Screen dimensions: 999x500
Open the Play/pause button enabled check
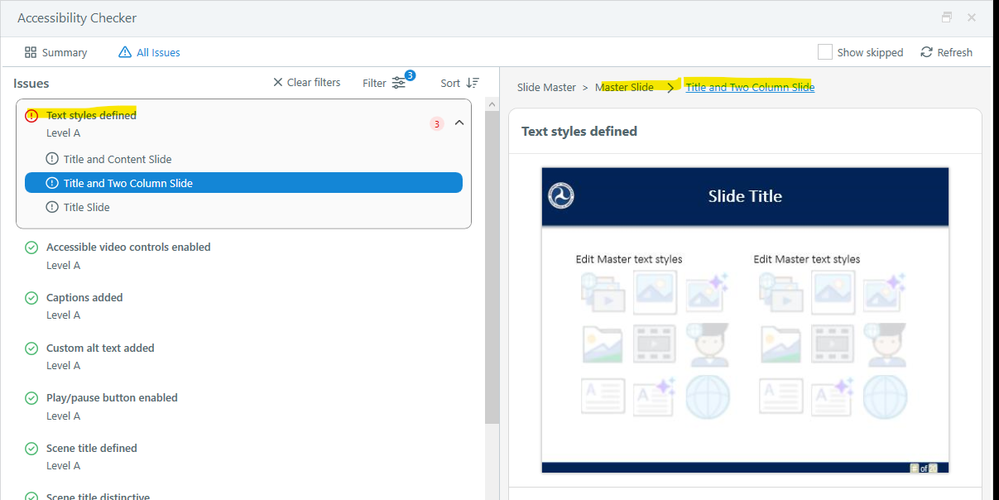point(111,397)
